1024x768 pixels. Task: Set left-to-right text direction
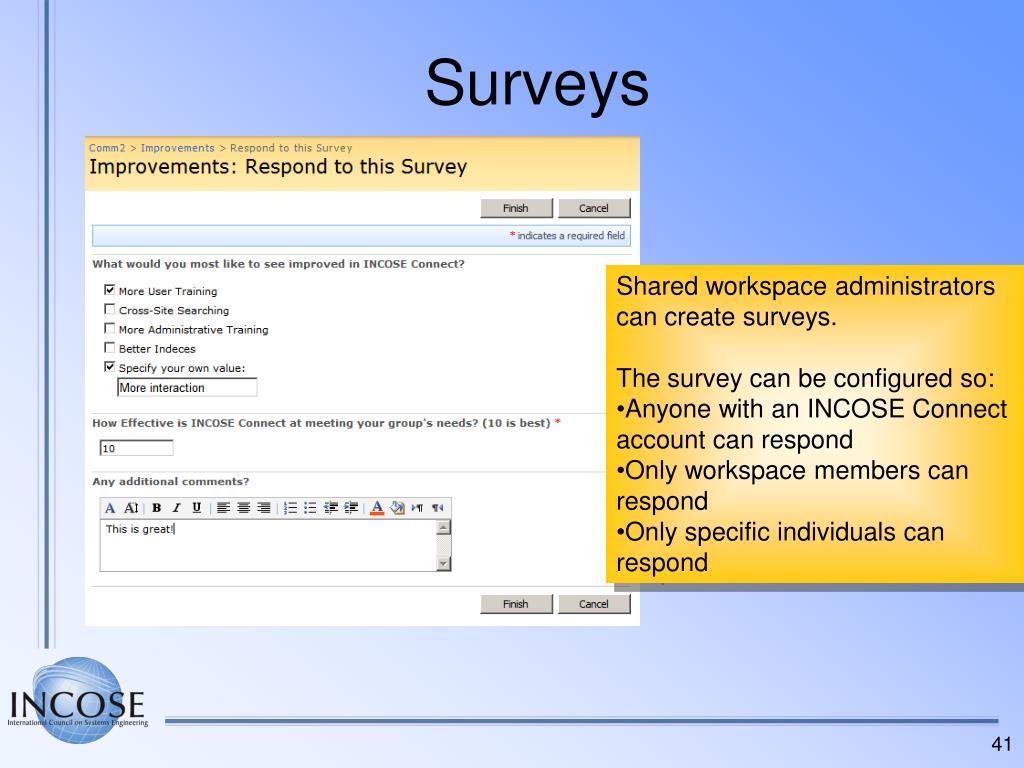click(417, 507)
